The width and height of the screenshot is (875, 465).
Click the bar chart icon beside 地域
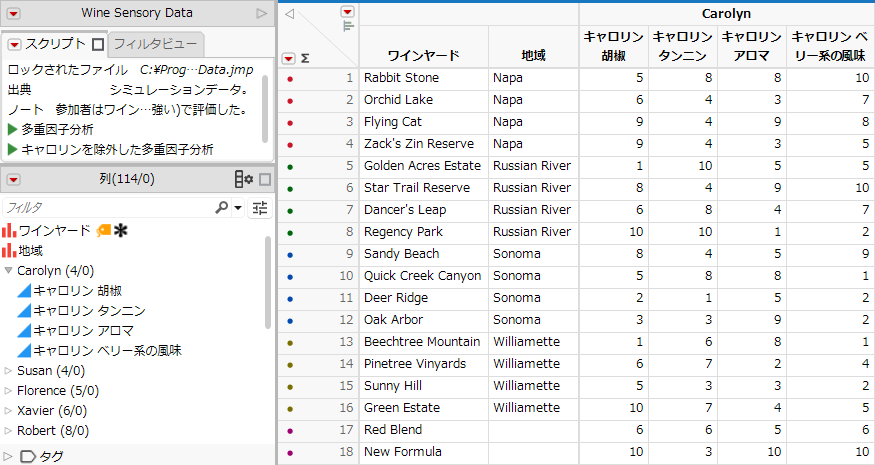click(9, 250)
